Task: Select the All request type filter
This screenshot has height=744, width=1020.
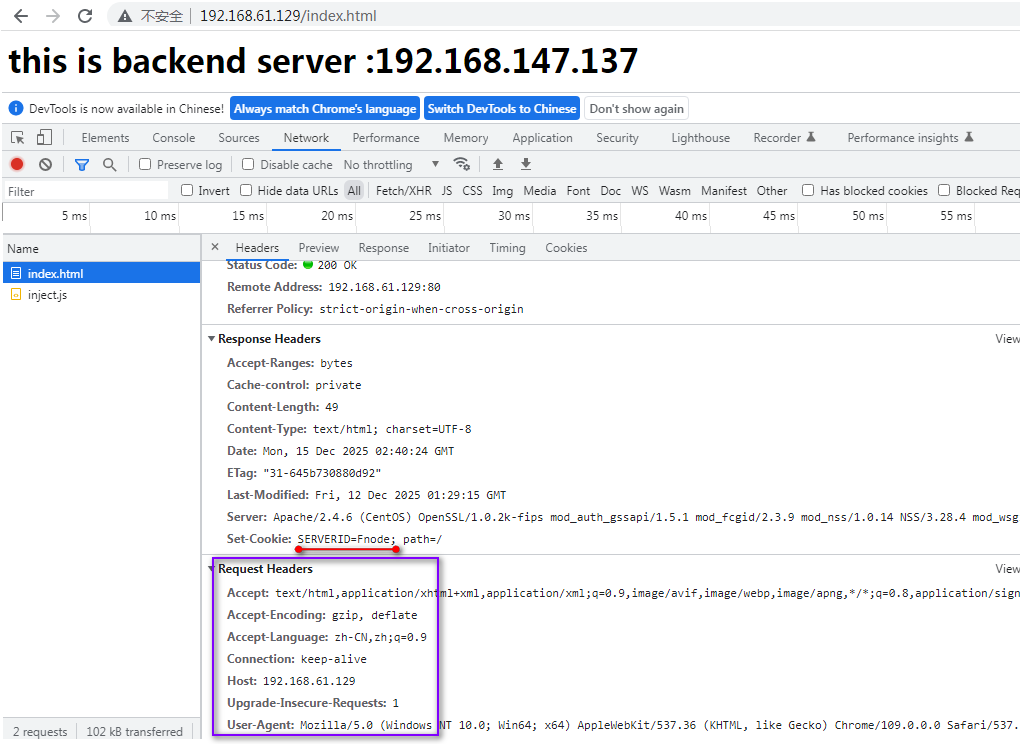Action: [354, 191]
